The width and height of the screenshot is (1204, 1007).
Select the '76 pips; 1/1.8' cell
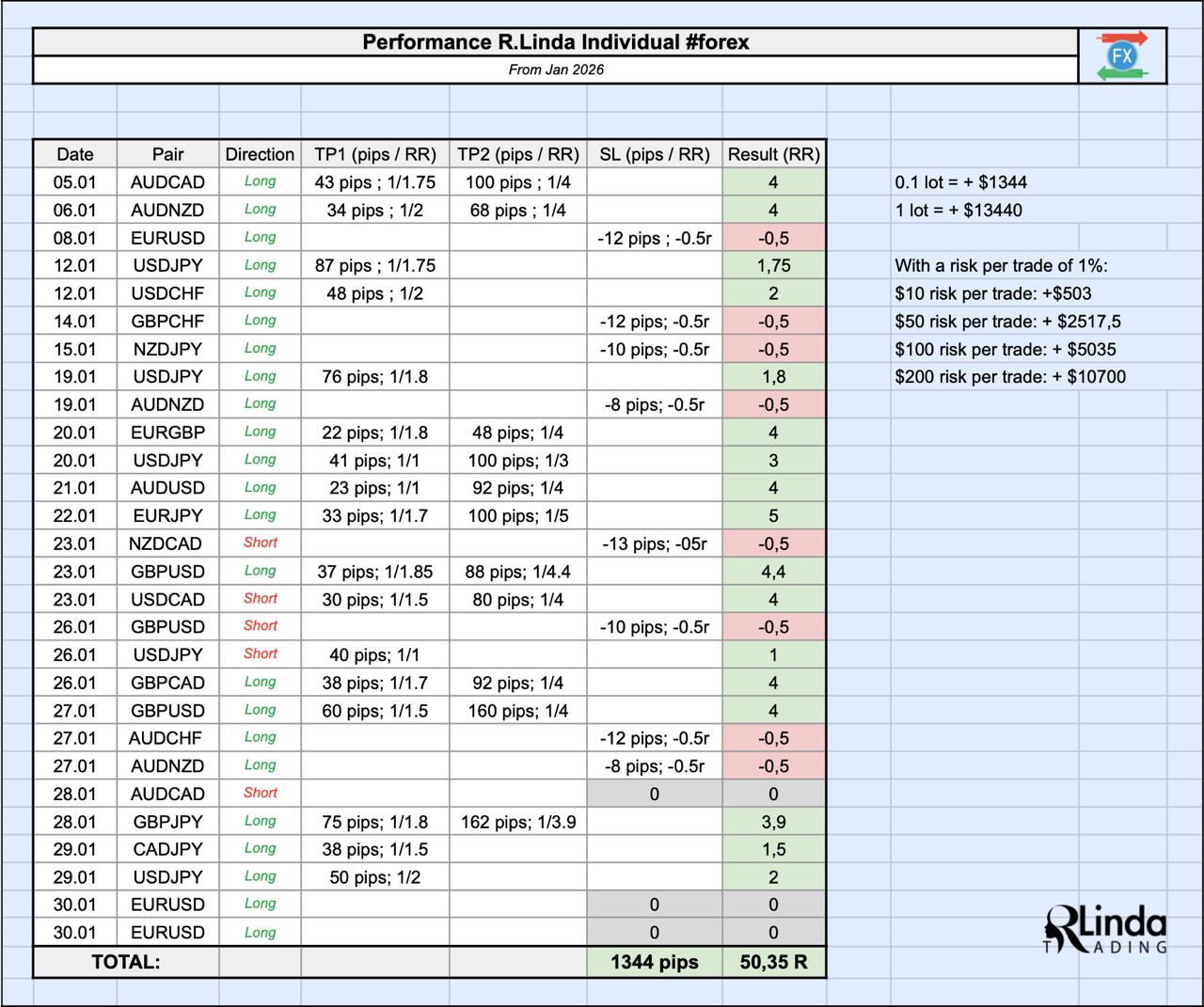click(375, 377)
